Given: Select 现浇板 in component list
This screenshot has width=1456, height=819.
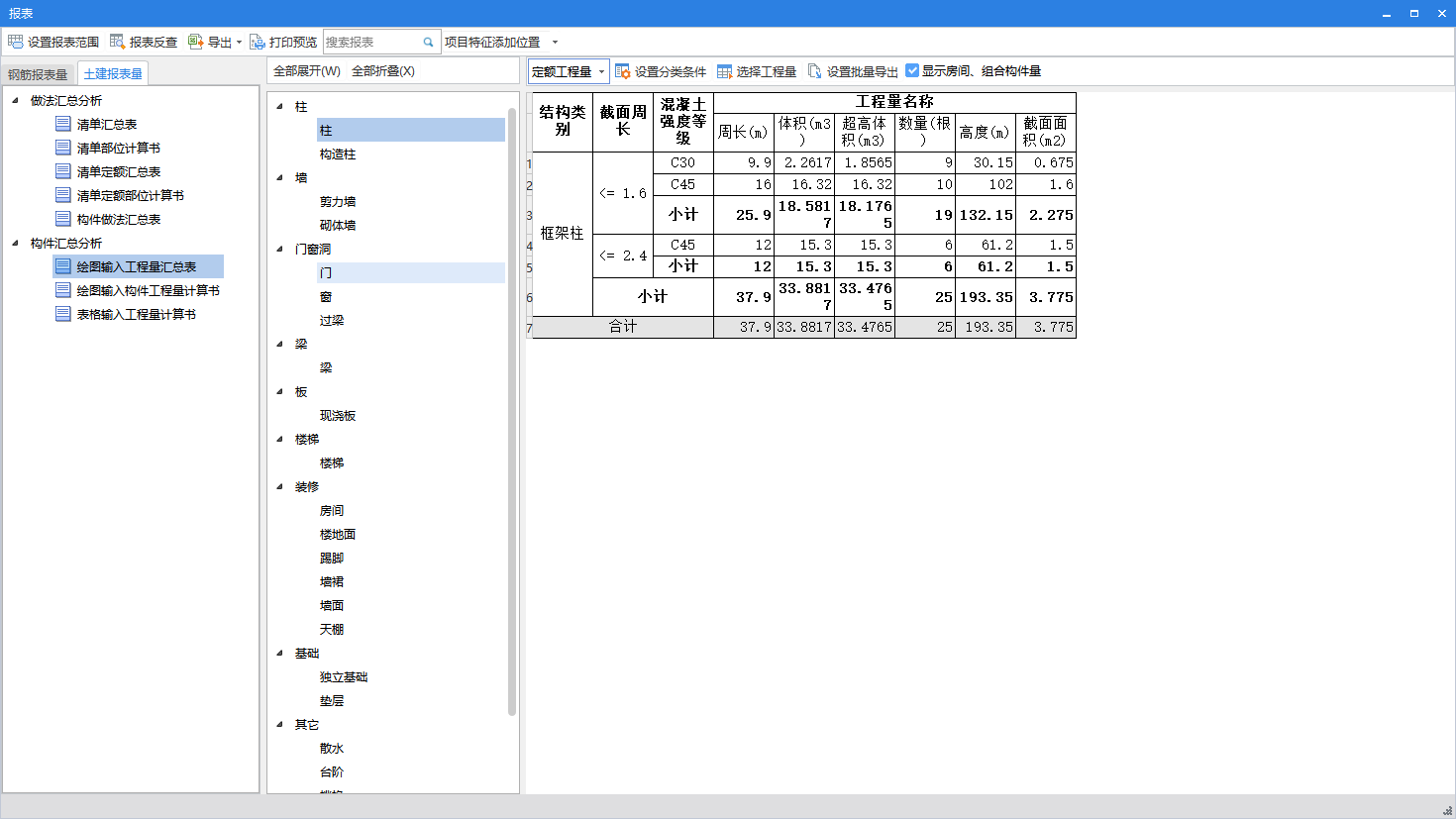Looking at the screenshot, I should (338, 416).
